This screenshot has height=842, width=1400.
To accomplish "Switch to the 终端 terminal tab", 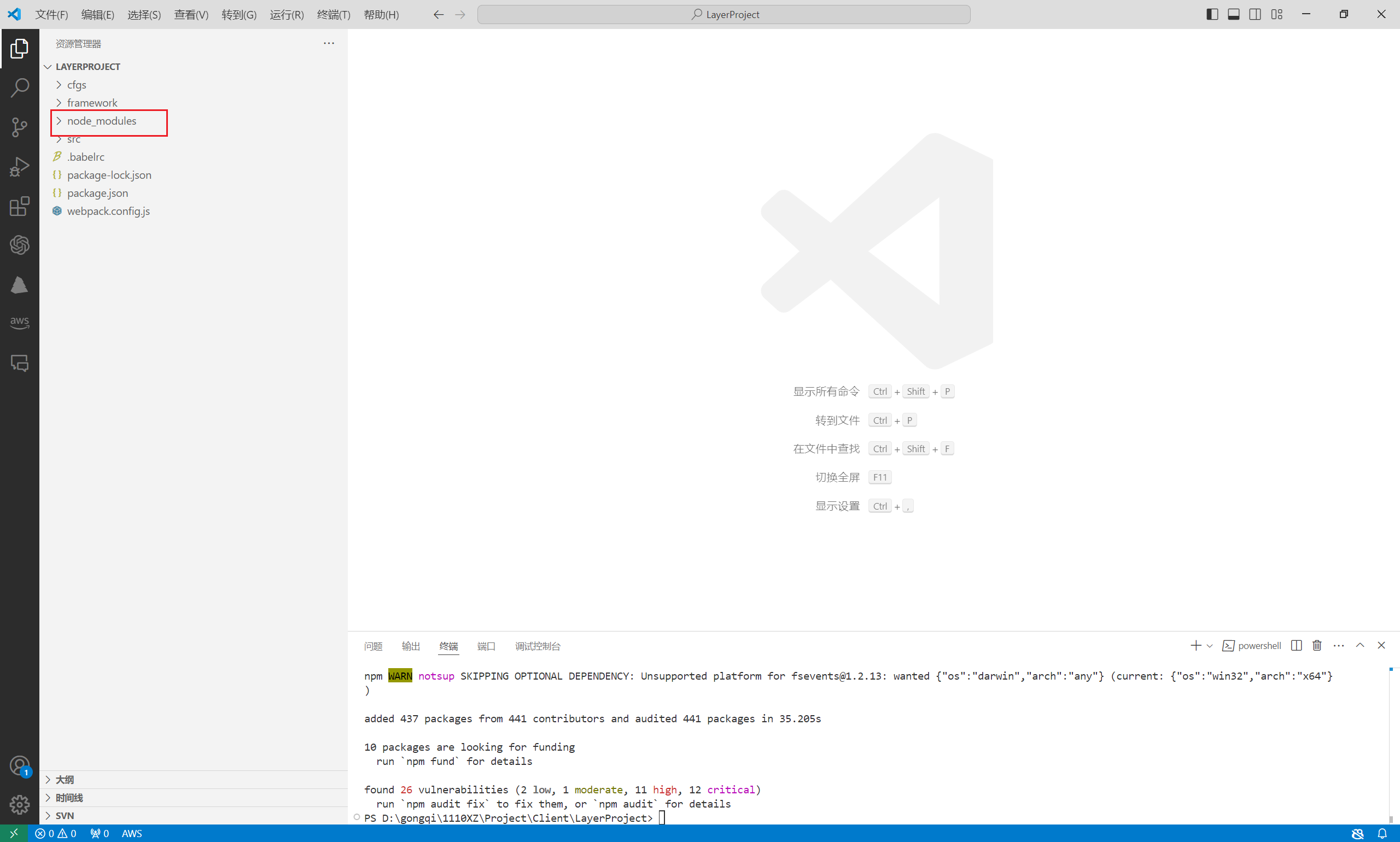I will click(x=448, y=646).
